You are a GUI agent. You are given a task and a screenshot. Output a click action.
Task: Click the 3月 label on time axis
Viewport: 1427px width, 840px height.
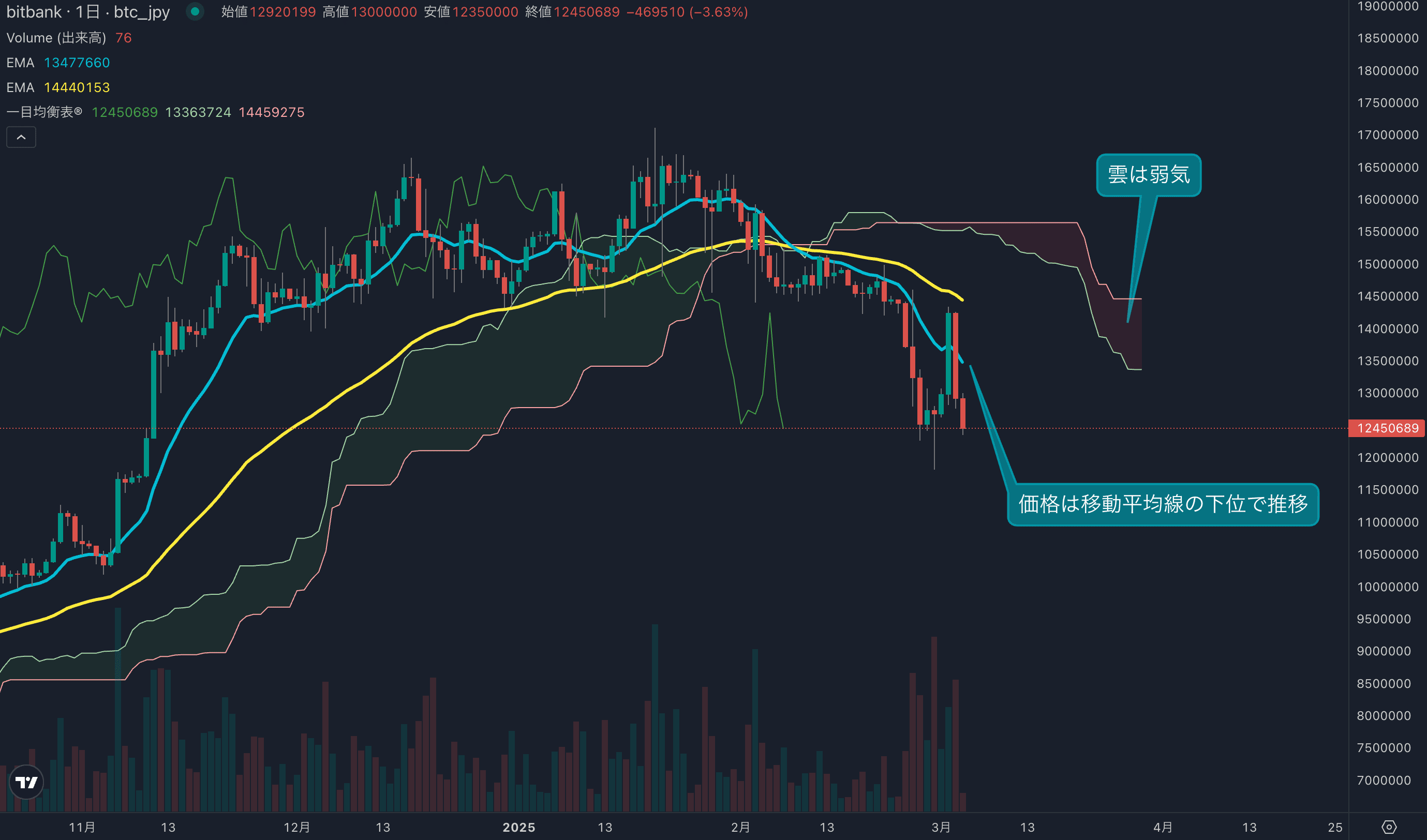pyautogui.click(x=941, y=827)
